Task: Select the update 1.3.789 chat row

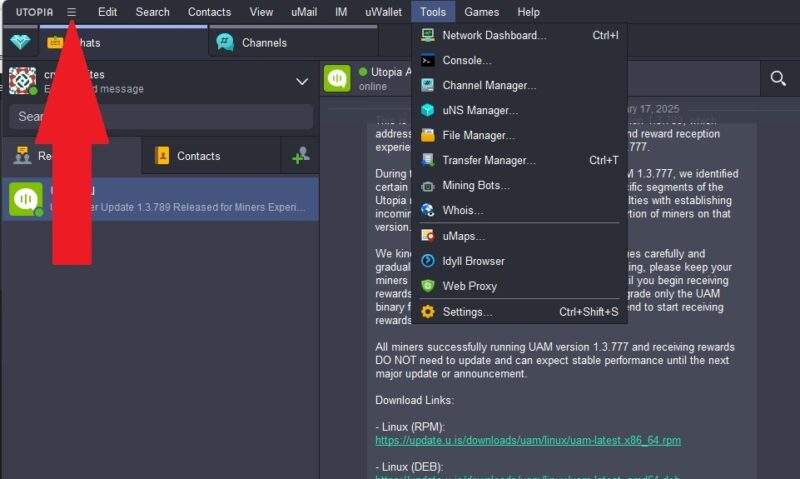Action: tap(161, 199)
